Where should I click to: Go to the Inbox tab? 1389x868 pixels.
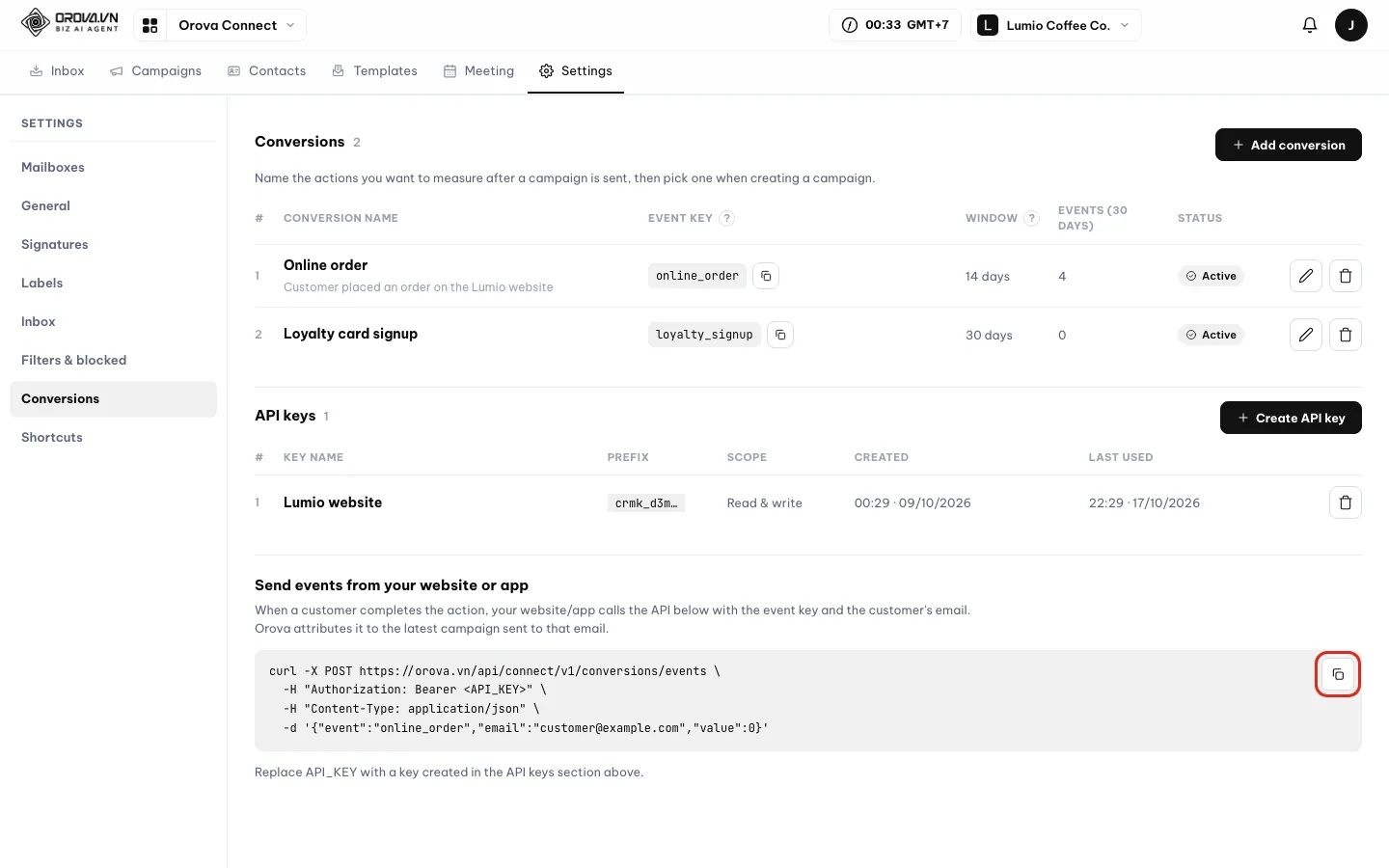pyautogui.click(x=57, y=71)
